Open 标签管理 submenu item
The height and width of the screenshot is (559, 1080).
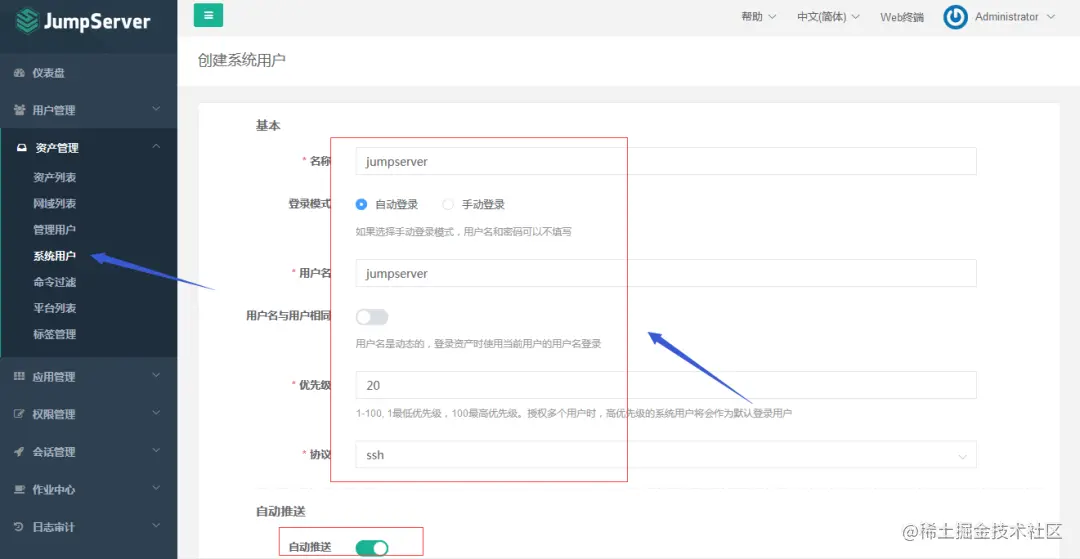tap(54, 335)
